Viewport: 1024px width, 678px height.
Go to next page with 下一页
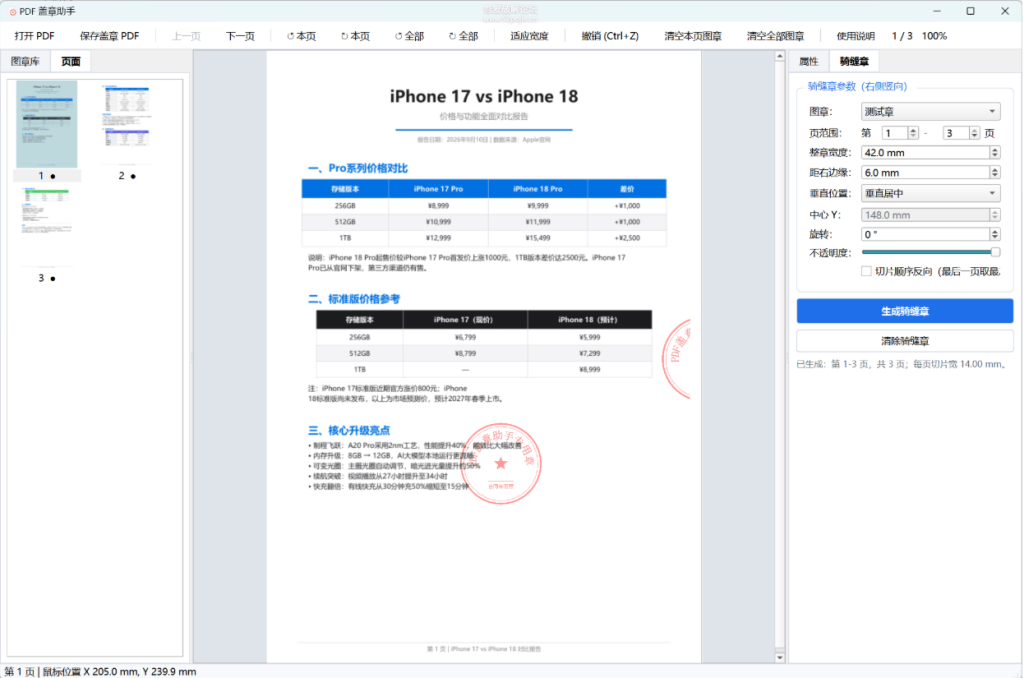pos(240,36)
